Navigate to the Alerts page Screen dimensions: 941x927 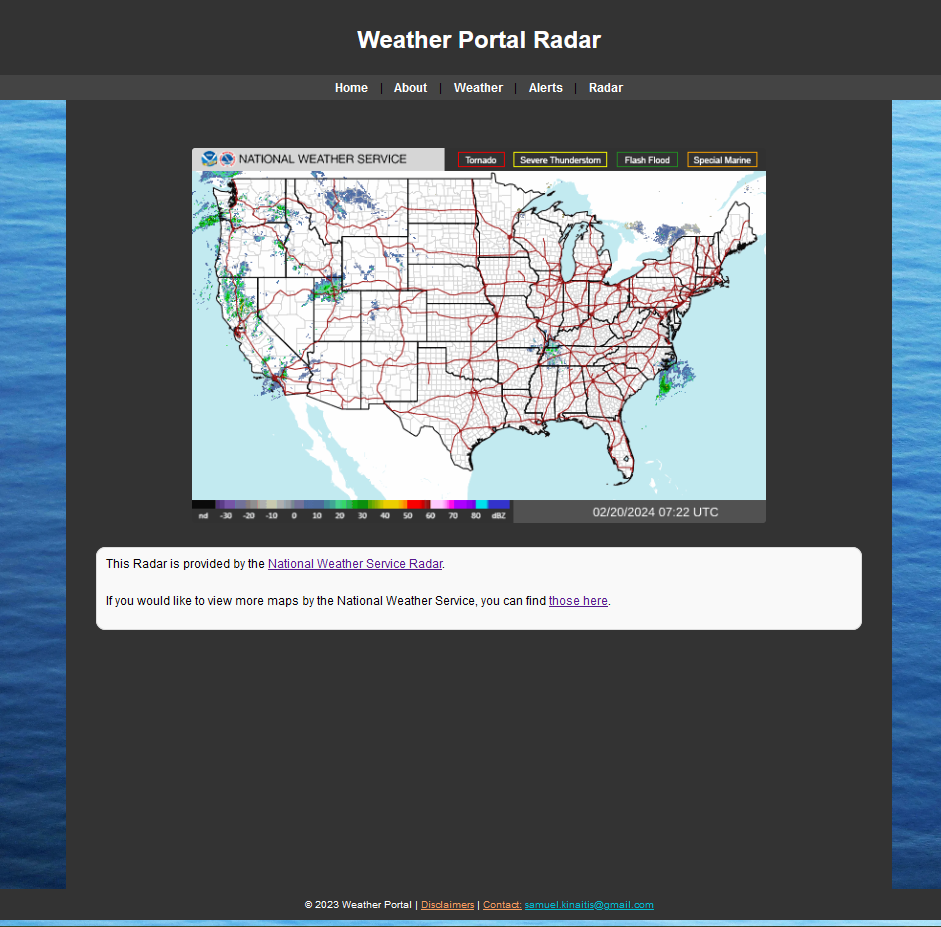coord(545,88)
